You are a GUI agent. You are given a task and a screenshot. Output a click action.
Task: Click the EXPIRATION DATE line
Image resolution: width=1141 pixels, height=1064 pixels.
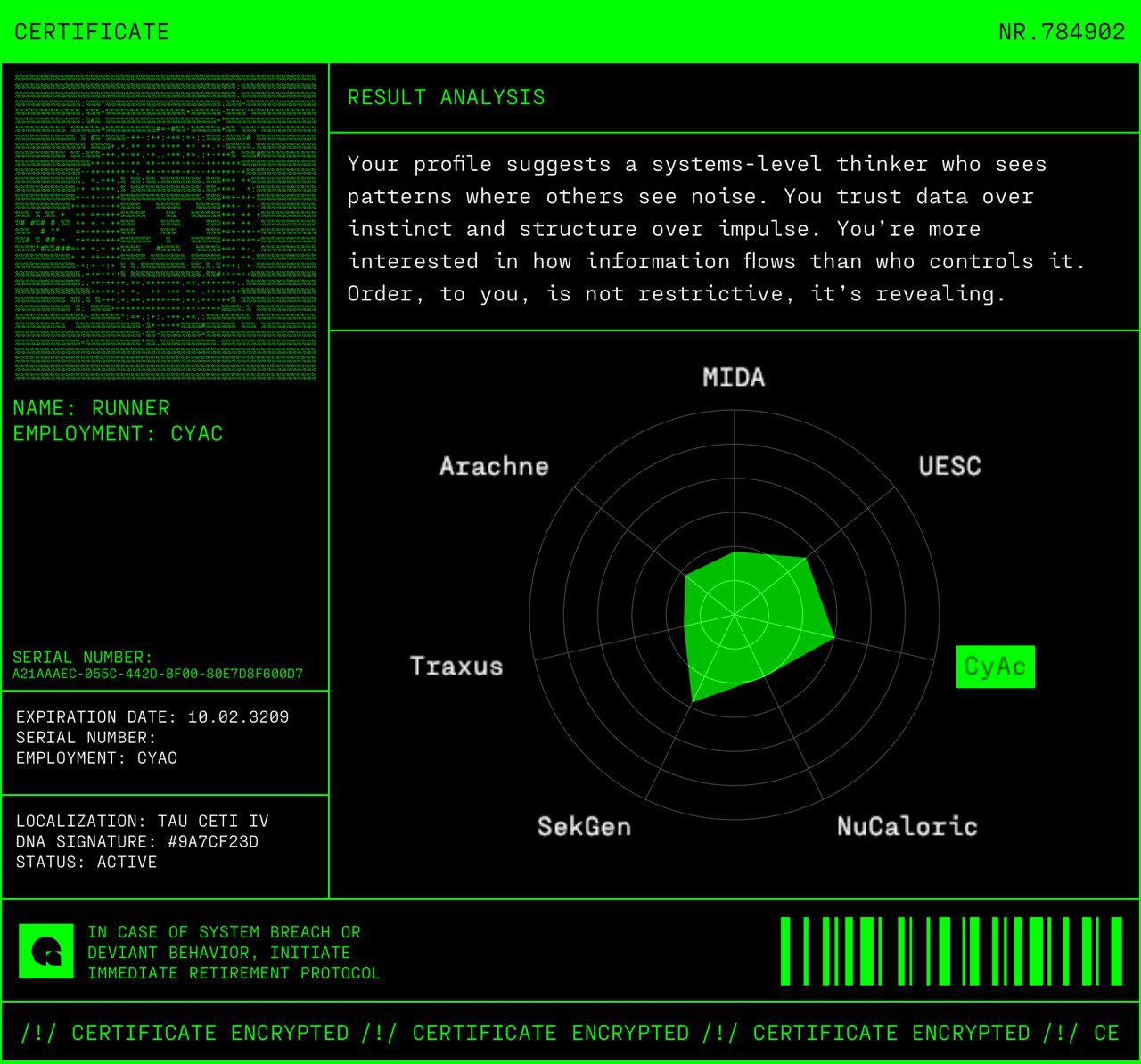pyautogui.click(x=152, y=717)
